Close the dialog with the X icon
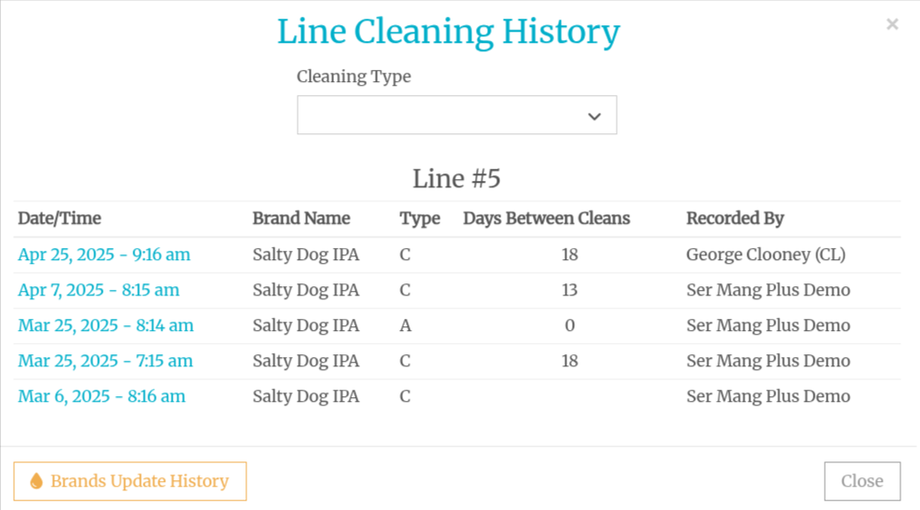This screenshot has height=510, width=920. pyautogui.click(x=892, y=24)
